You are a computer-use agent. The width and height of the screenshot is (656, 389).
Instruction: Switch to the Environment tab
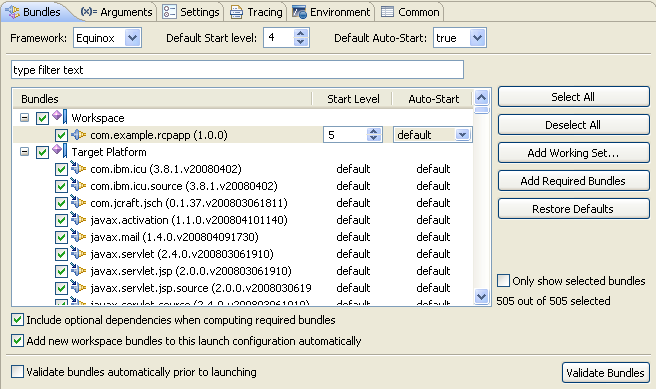(x=331, y=12)
